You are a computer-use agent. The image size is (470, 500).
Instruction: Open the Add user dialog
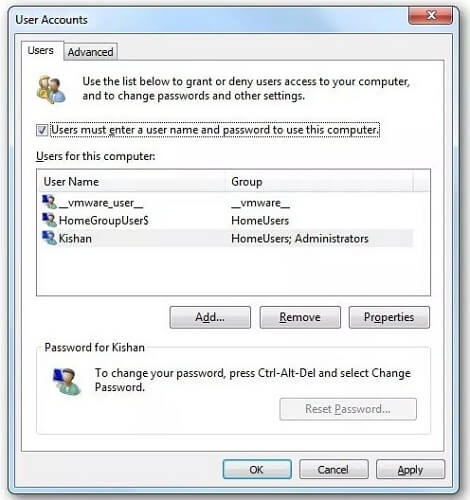210,317
